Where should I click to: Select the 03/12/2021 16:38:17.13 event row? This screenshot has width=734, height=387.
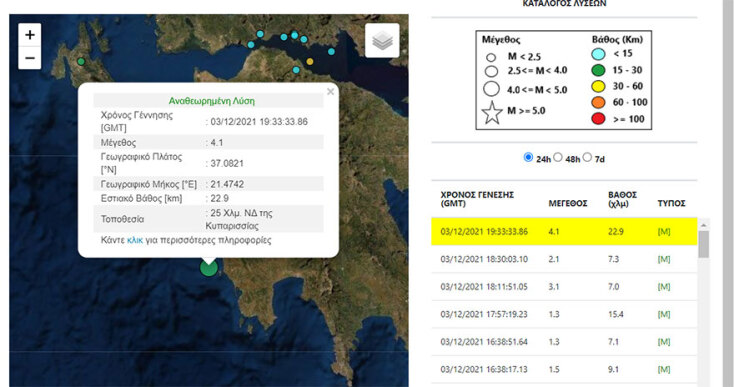[564, 369]
